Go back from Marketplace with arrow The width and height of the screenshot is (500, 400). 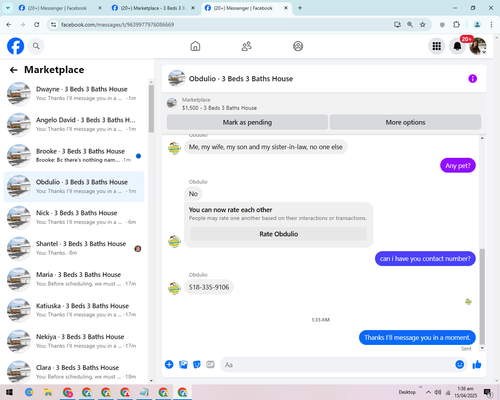(x=13, y=70)
